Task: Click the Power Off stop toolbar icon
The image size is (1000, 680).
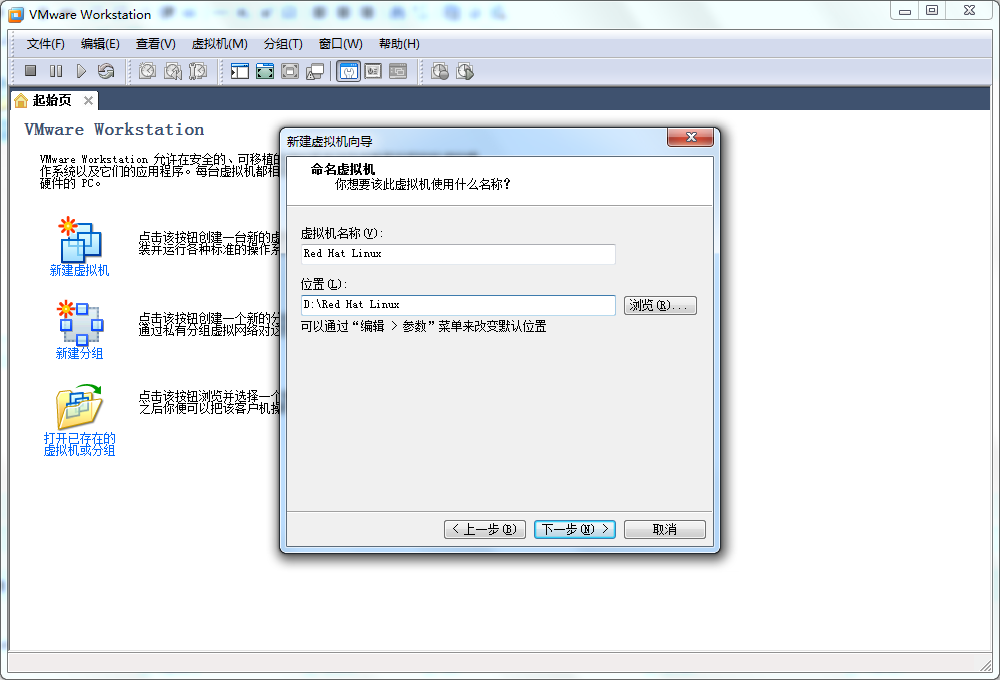Action: click(x=30, y=71)
